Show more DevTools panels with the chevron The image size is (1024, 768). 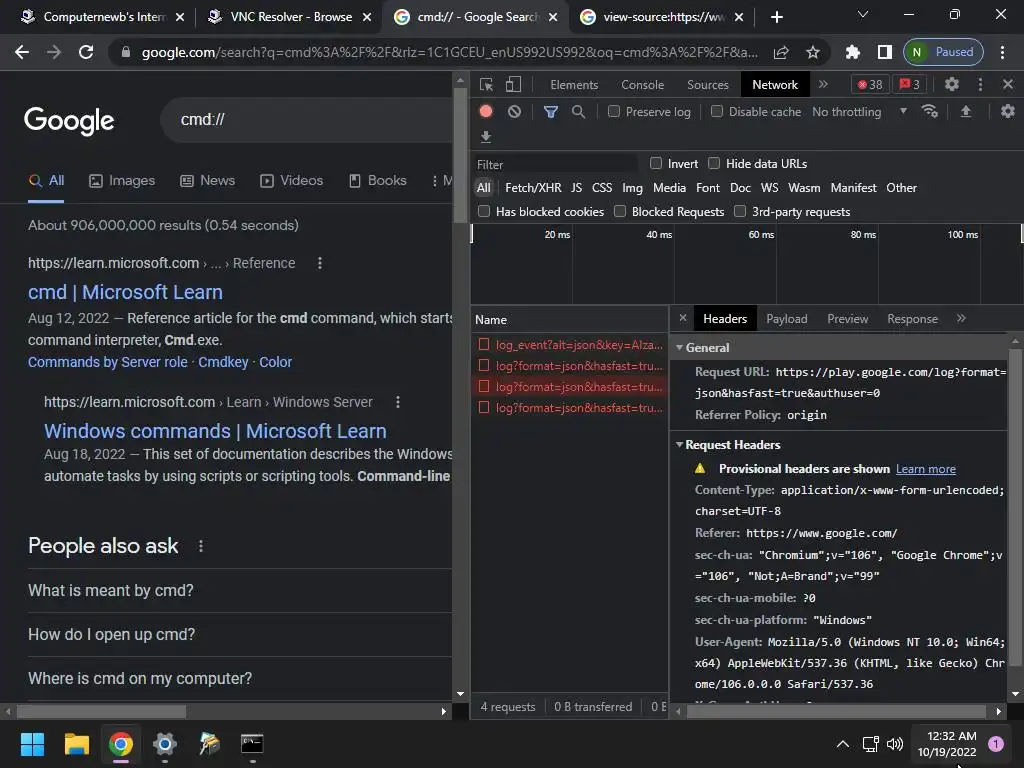tap(824, 84)
